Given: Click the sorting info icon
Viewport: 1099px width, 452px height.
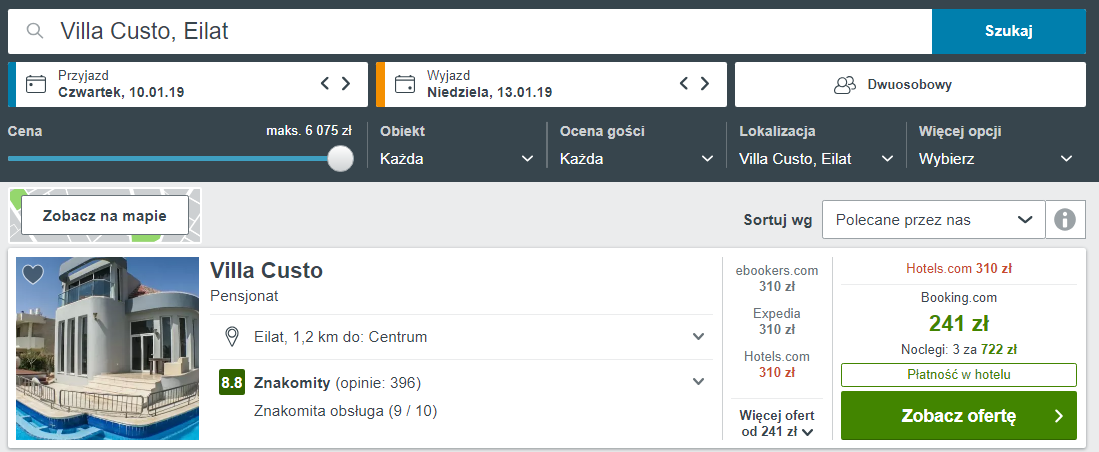Looking at the screenshot, I should click(1065, 220).
